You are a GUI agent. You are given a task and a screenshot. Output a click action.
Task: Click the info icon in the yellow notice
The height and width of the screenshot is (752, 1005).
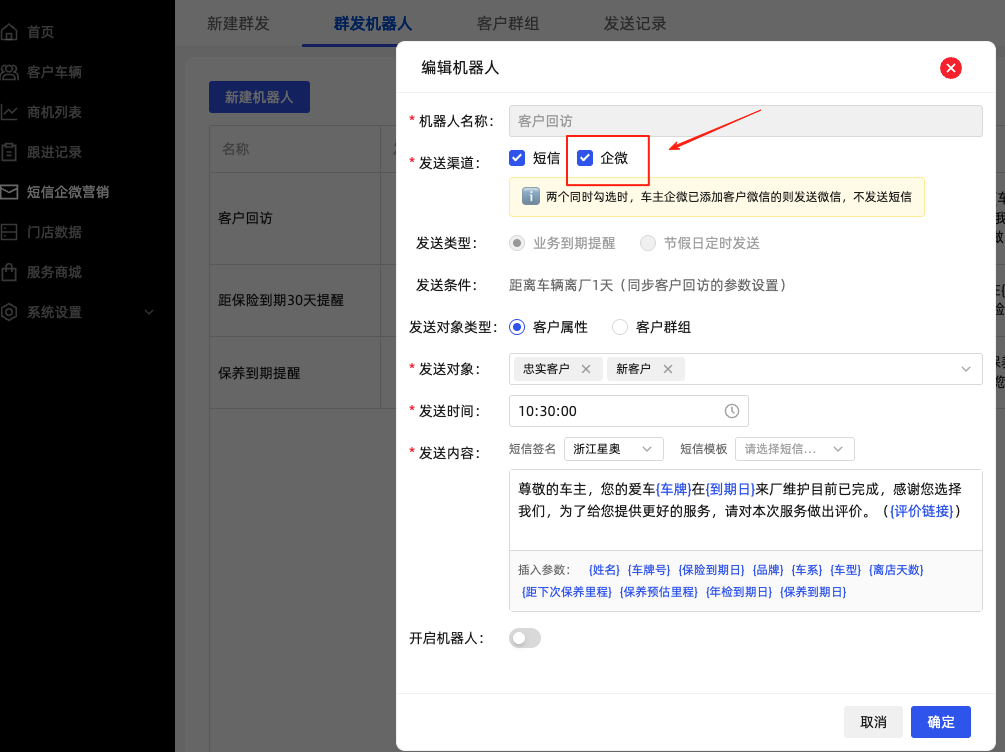click(x=530, y=196)
